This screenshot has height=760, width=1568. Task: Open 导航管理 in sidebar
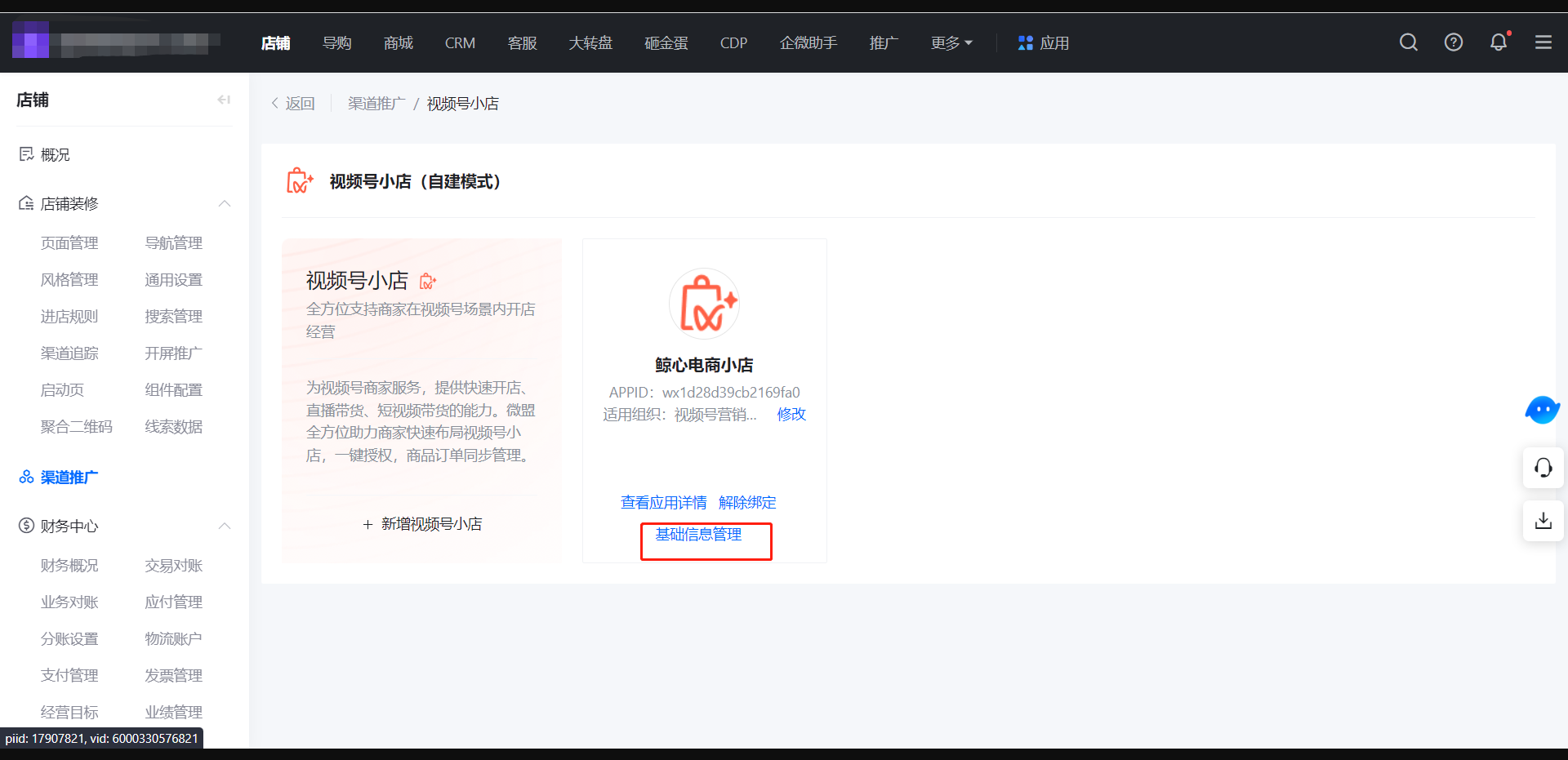174,242
